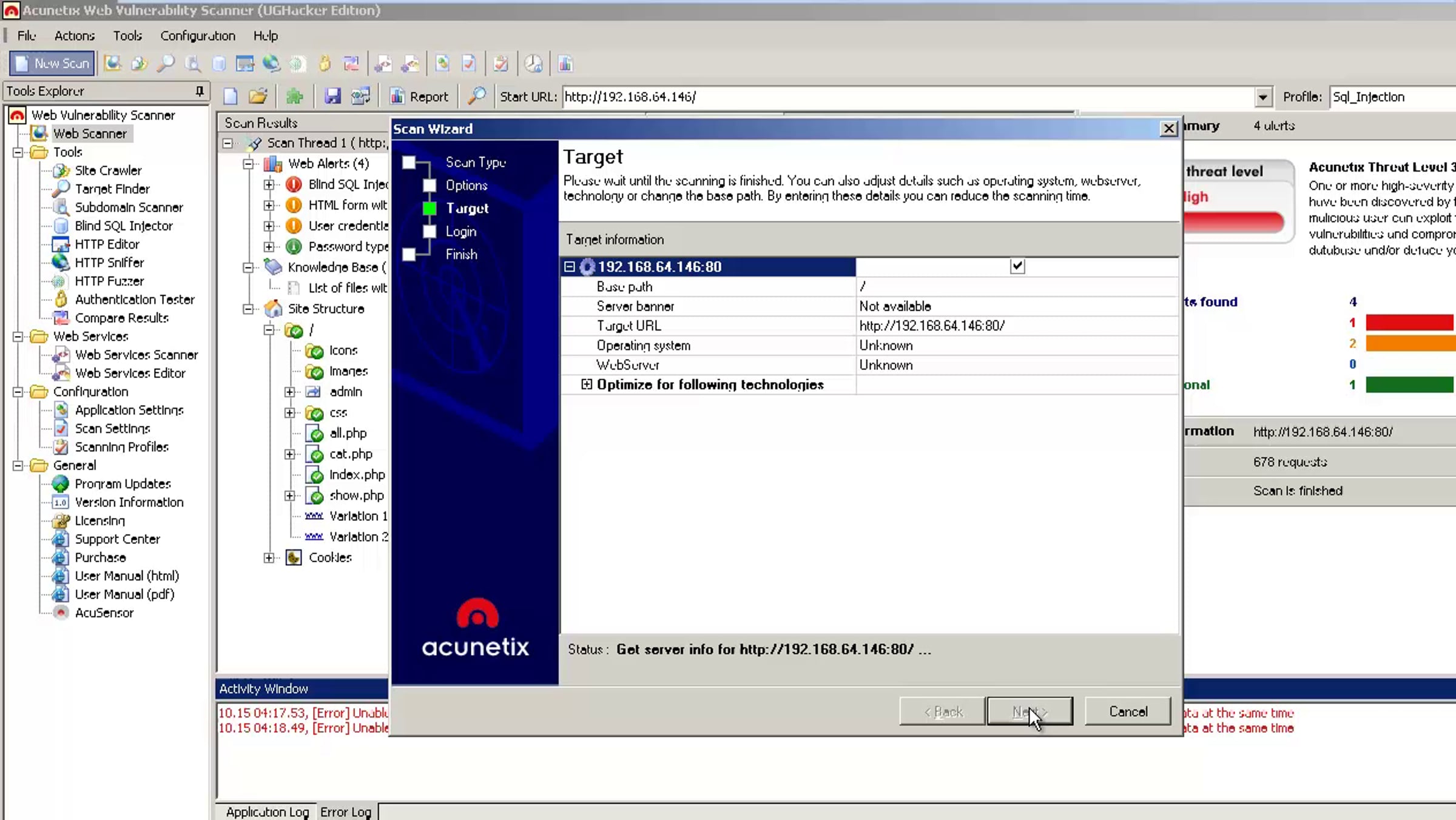1456x820 pixels.
Task: Select the HTTP Sniffer tool
Action: point(109,263)
